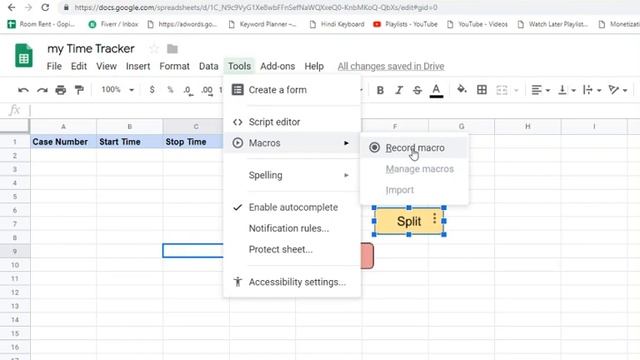Image resolution: width=640 pixels, height=360 pixels.
Task: Toggle Enable autocomplete checkmark
Action: tap(292, 207)
